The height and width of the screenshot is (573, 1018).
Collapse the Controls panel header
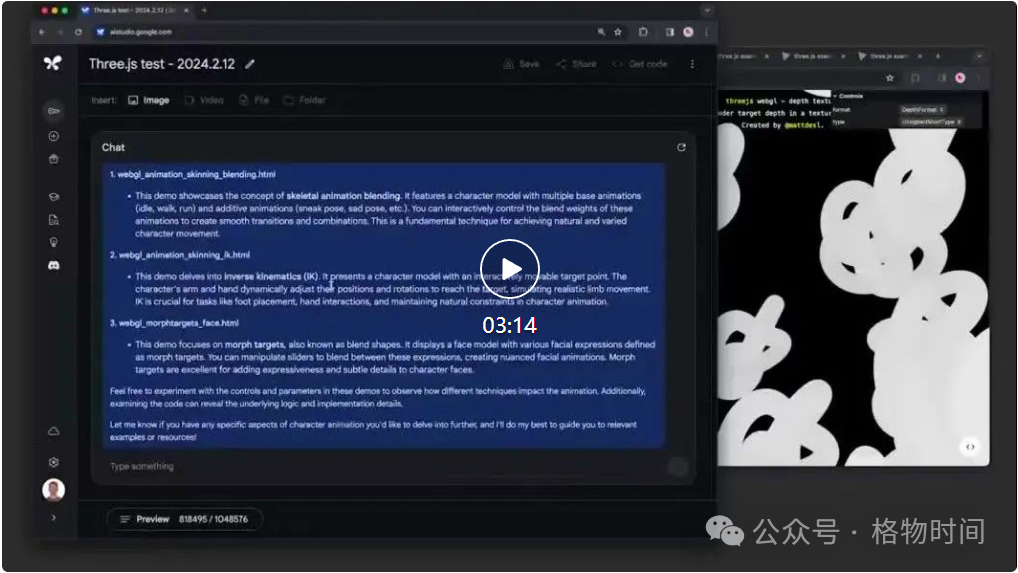tap(850, 96)
